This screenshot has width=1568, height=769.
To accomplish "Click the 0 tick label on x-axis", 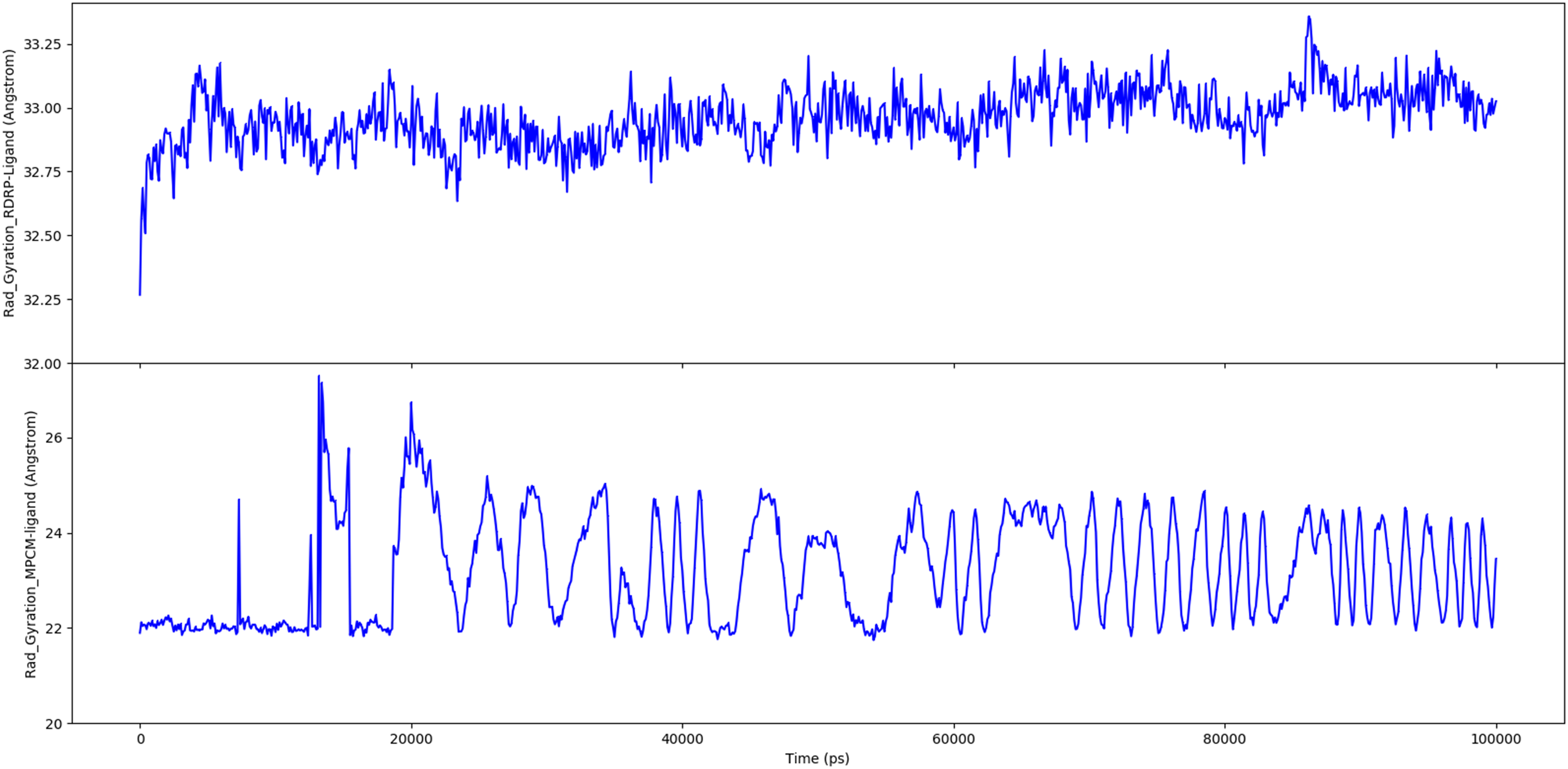I will click(141, 739).
